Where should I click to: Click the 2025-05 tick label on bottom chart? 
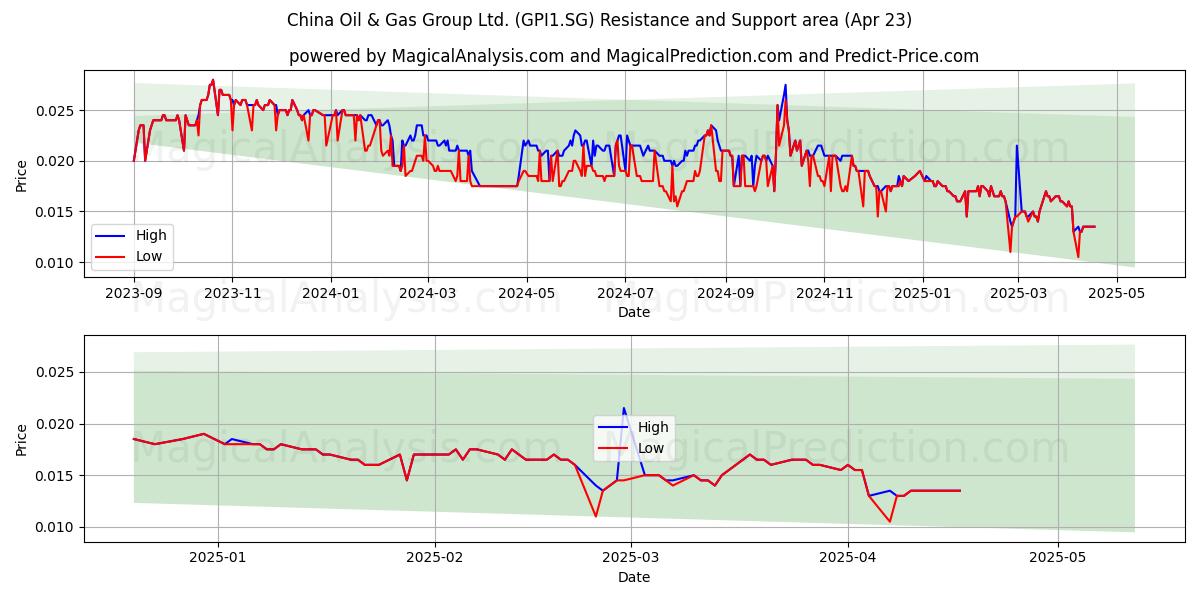1058,558
